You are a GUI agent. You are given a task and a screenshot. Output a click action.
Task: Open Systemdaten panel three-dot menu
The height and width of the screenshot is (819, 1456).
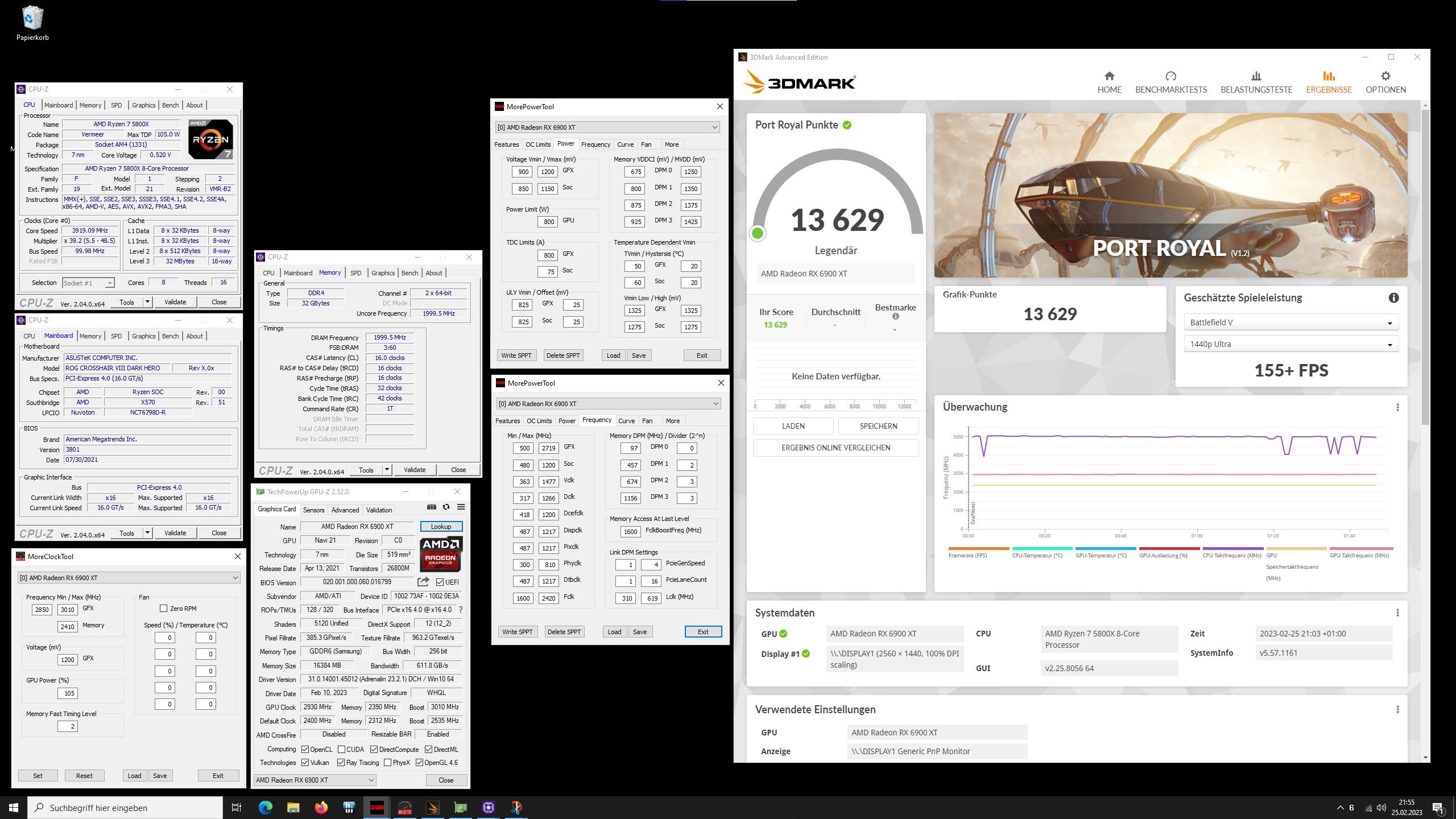[x=1397, y=613]
